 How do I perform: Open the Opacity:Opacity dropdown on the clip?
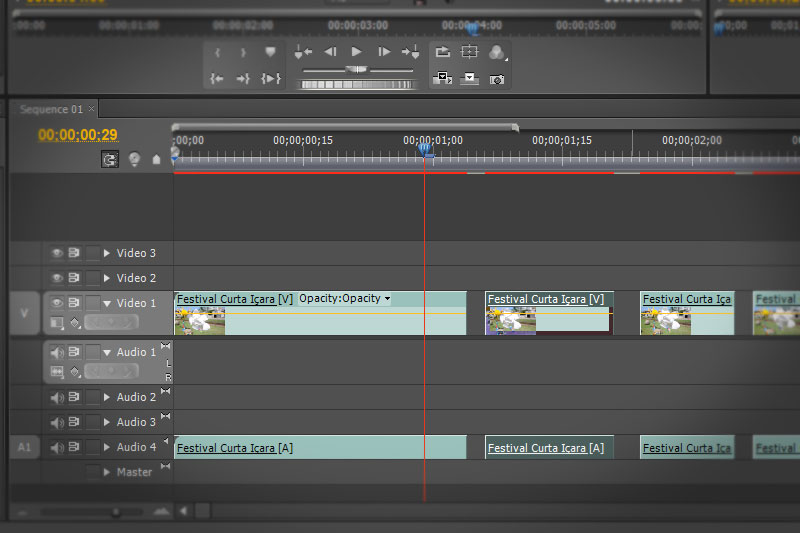coord(387,299)
